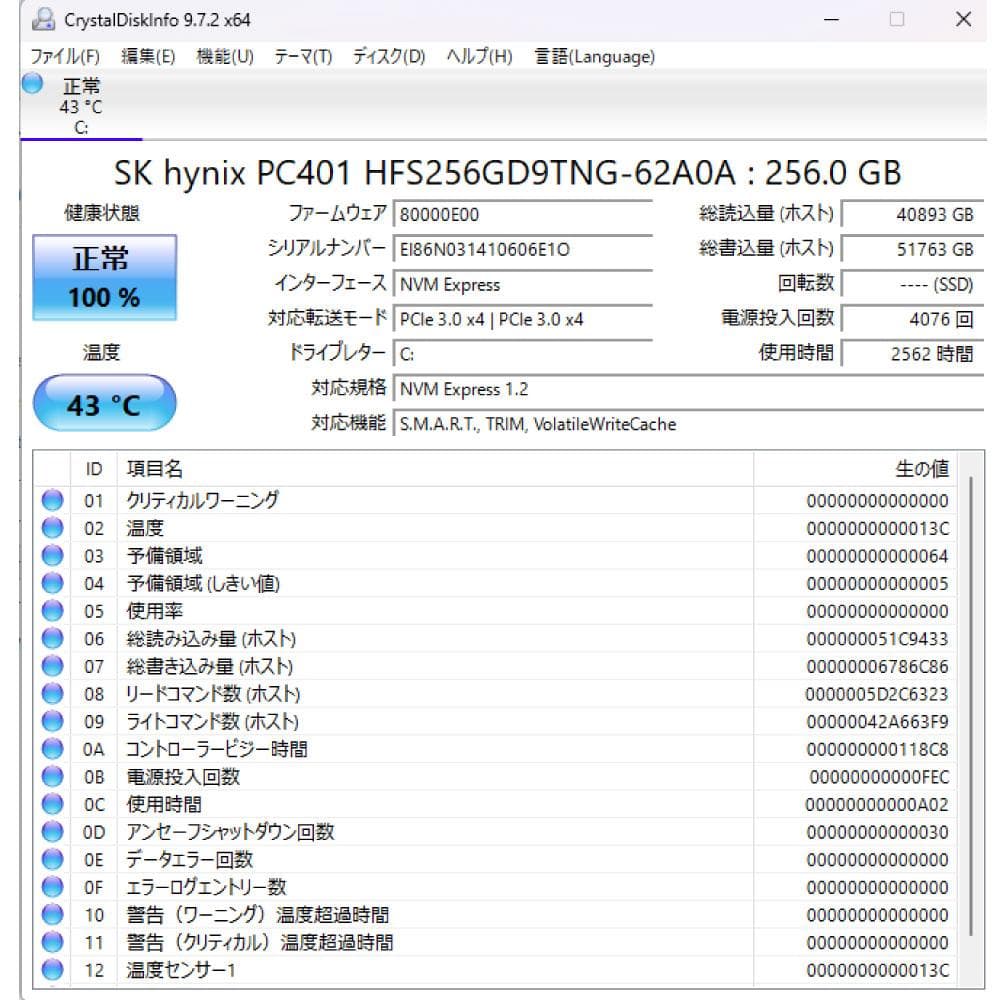Click the blue indicator next to クリティカルワーニング
This screenshot has width=1000, height=1000.
[x=52, y=500]
